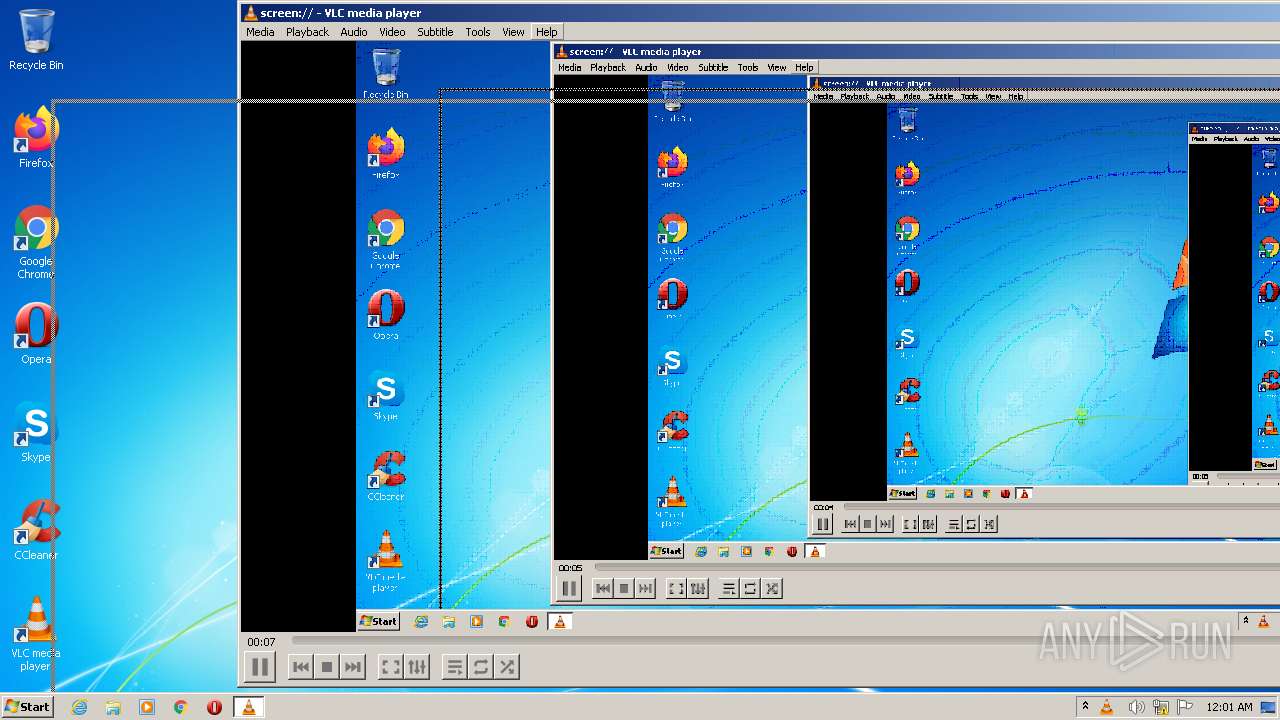The width and height of the screenshot is (1280, 720).
Task: Open the View menu
Action: pyautogui.click(x=513, y=32)
